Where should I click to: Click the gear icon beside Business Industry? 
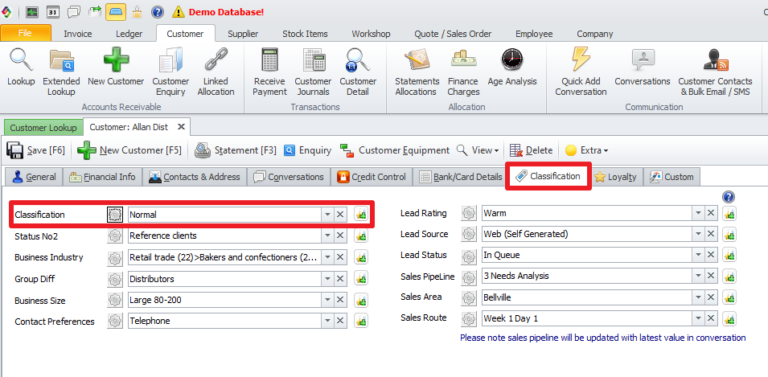(x=115, y=258)
